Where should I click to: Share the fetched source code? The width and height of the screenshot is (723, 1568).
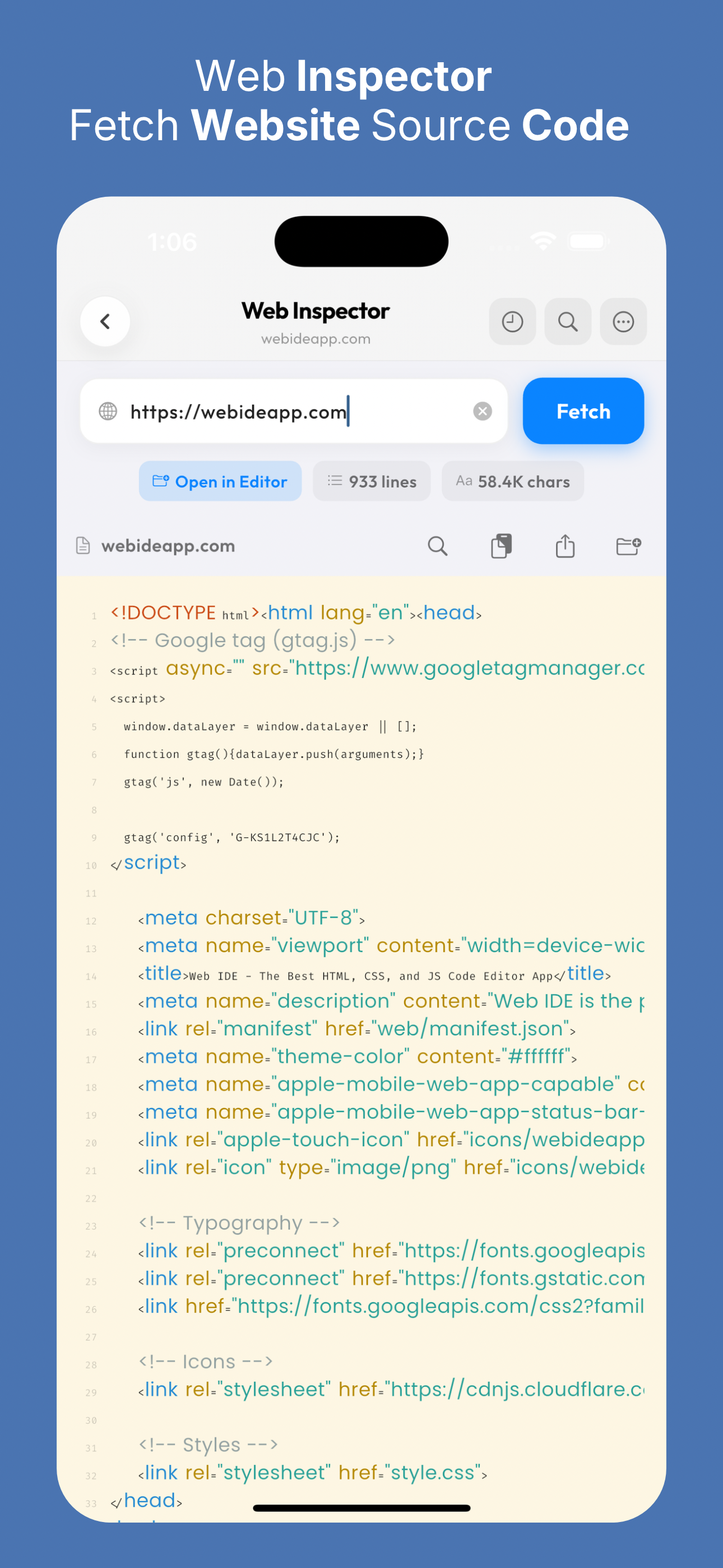coord(566,546)
